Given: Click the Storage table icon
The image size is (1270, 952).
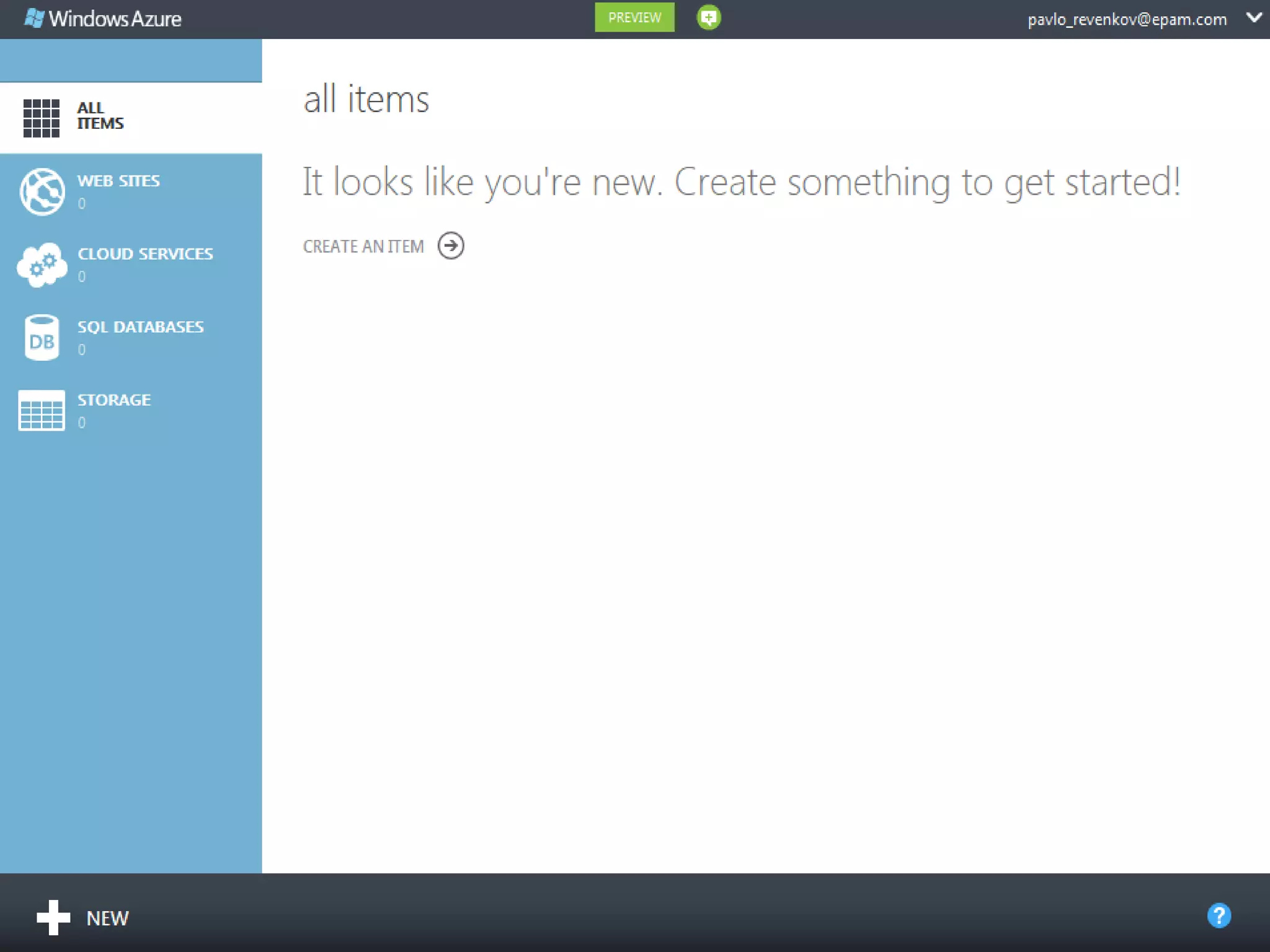Looking at the screenshot, I should point(42,410).
